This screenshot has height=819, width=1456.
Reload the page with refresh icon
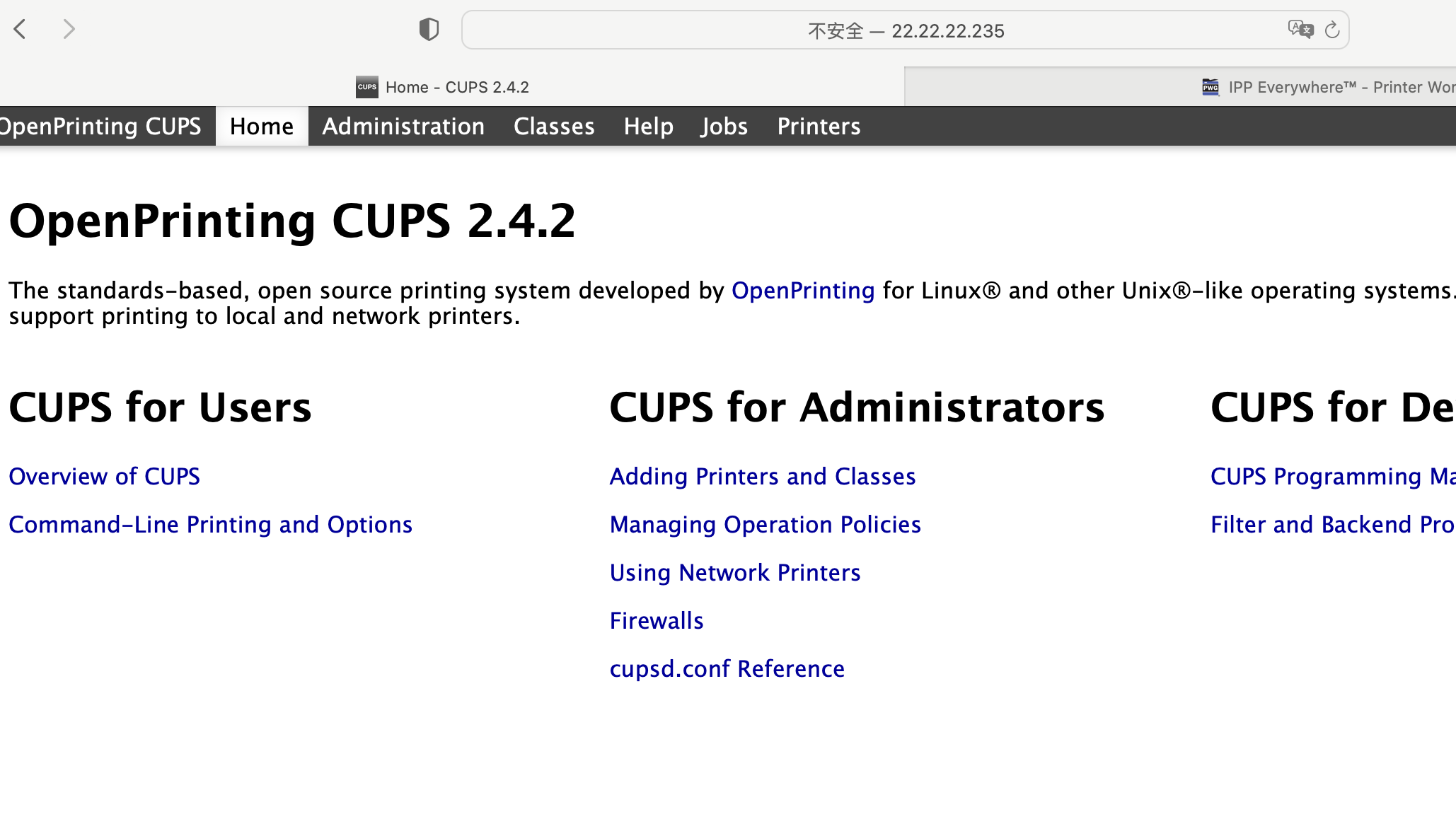[x=1332, y=30]
